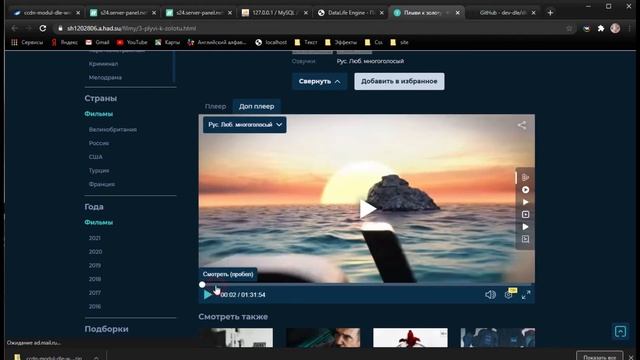Click the large center play button

tap(367, 209)
